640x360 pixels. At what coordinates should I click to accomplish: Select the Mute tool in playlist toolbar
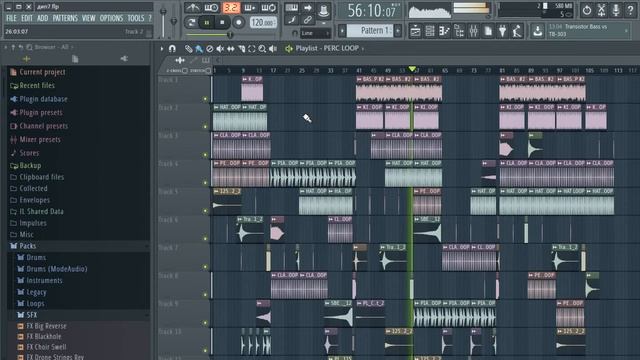tap(220, 49)
